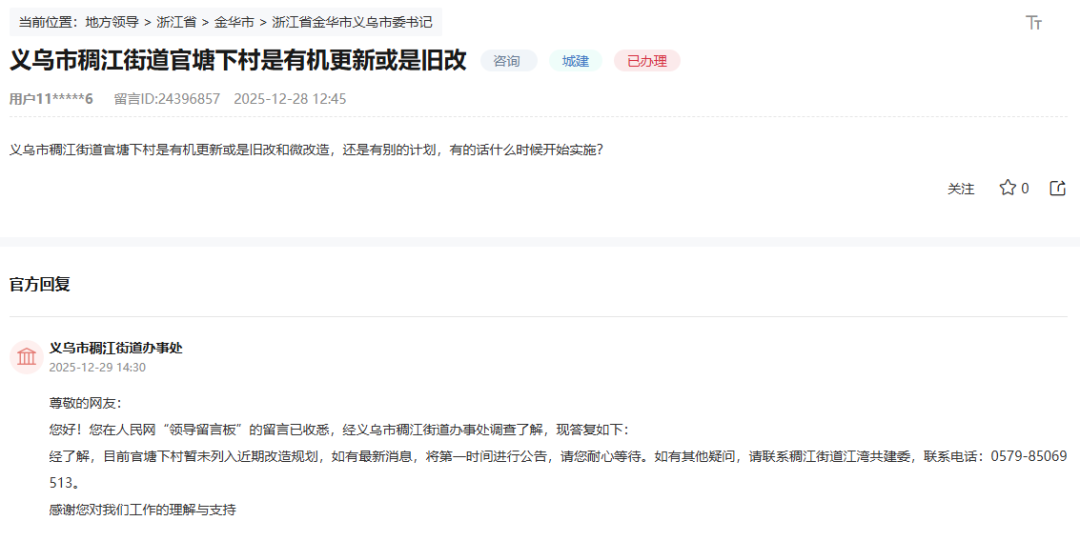Click the message title about 官塘下村

pyautogui.click(x=238, y=60)
